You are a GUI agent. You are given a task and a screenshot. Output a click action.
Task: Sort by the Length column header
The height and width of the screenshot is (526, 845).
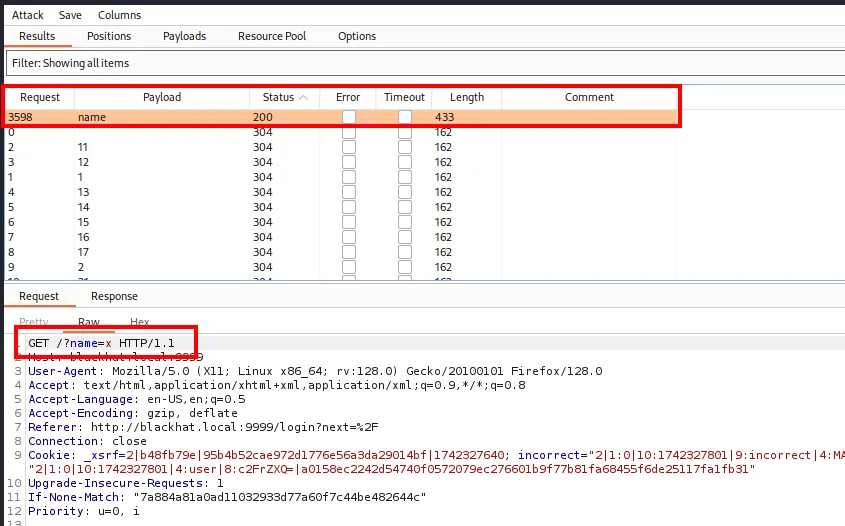(467, 98)
